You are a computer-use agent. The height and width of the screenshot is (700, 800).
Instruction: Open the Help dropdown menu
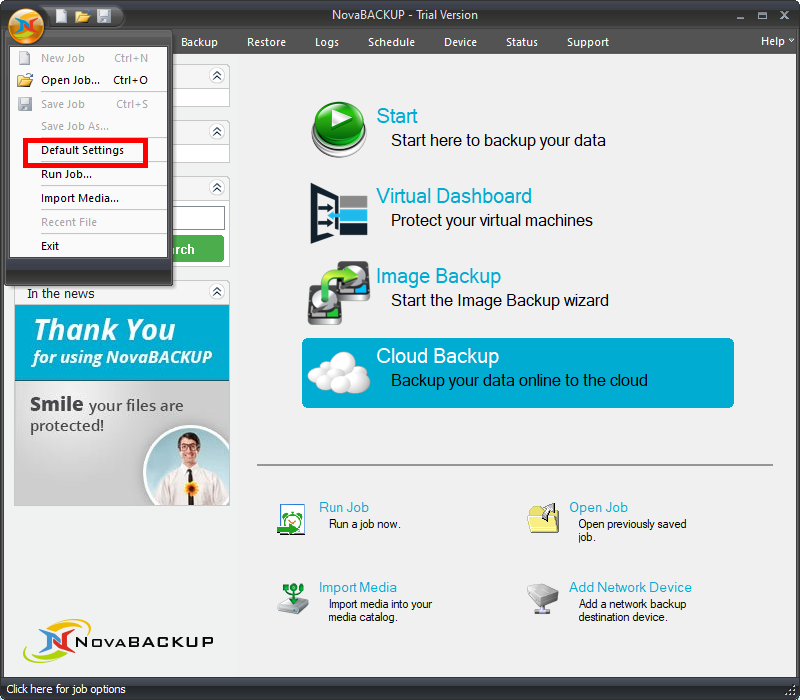777,41
